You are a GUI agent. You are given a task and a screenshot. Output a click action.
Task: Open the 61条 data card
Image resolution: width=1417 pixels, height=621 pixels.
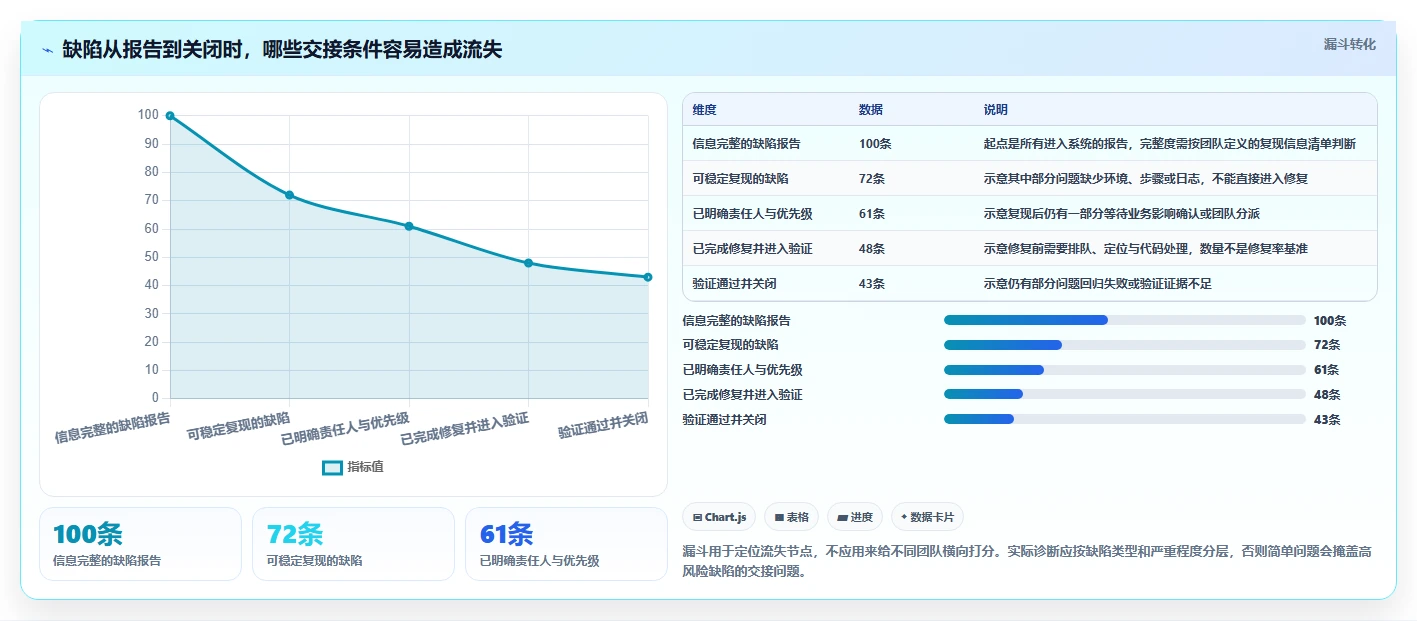tap(566, 544)
